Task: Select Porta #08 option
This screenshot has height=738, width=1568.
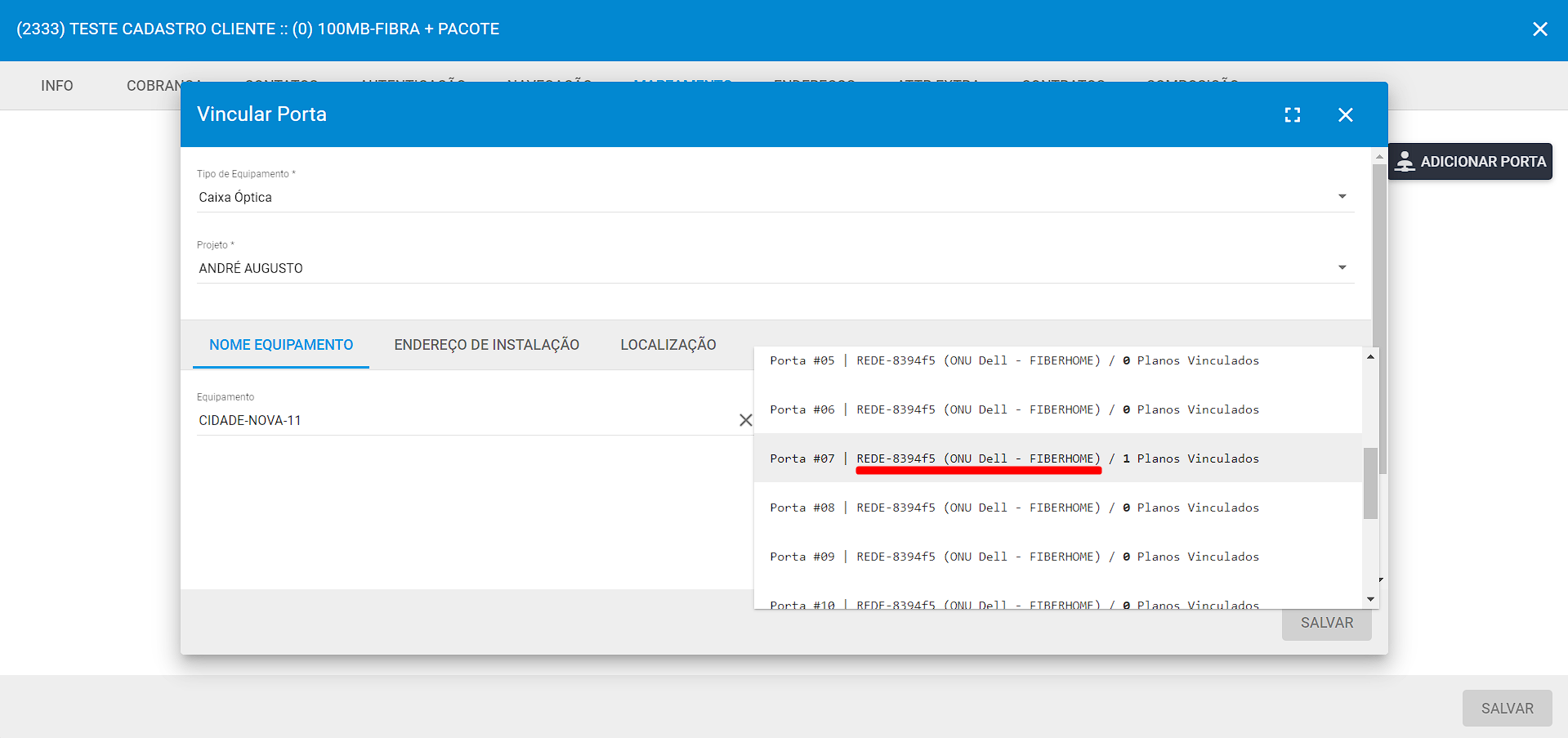Action: (x=1057, y=508)
